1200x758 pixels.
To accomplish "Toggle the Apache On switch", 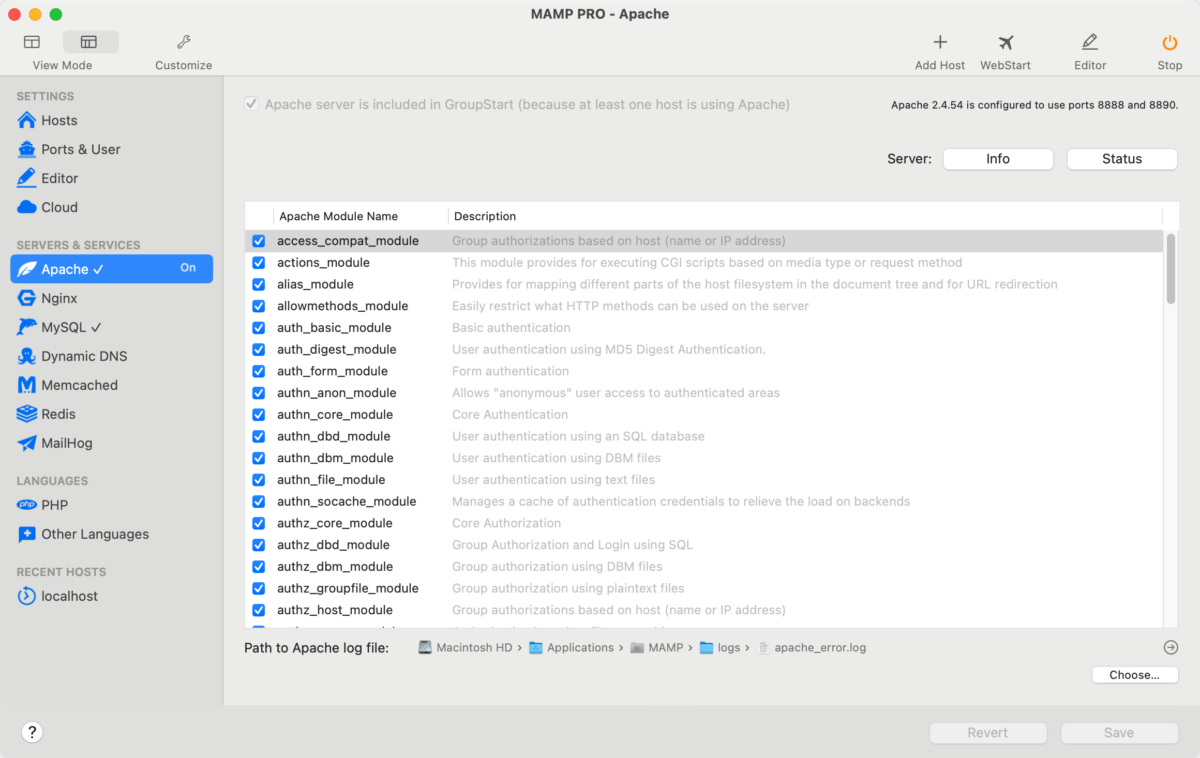I will click(x=188, y=268).
